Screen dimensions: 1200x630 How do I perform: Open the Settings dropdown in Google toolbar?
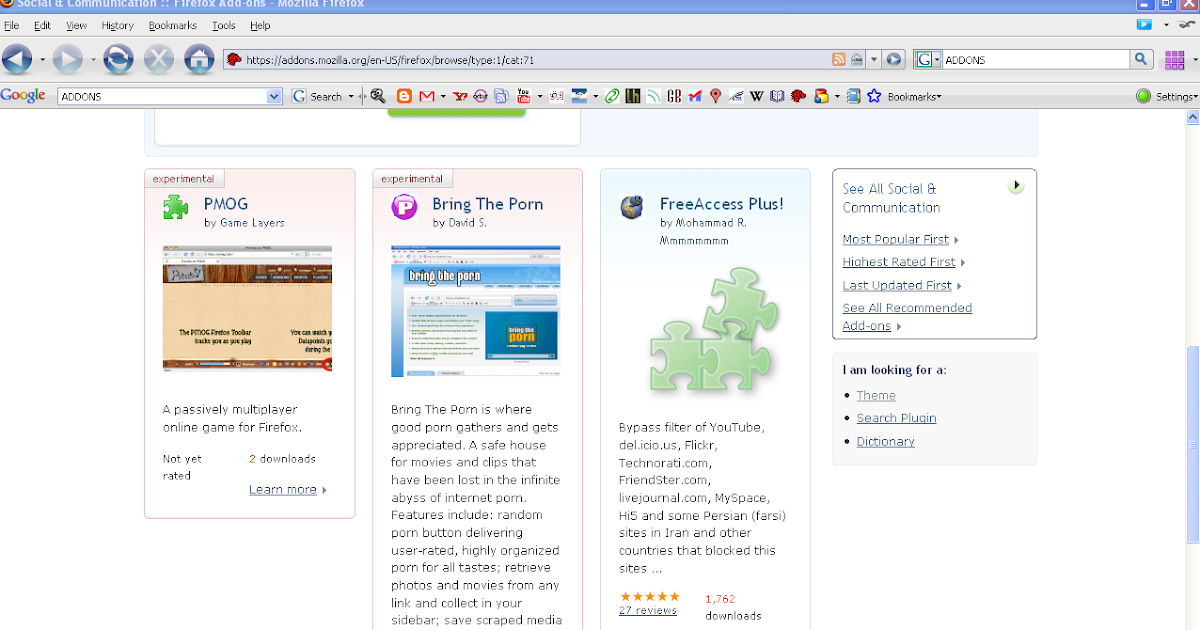[1176, 97]
